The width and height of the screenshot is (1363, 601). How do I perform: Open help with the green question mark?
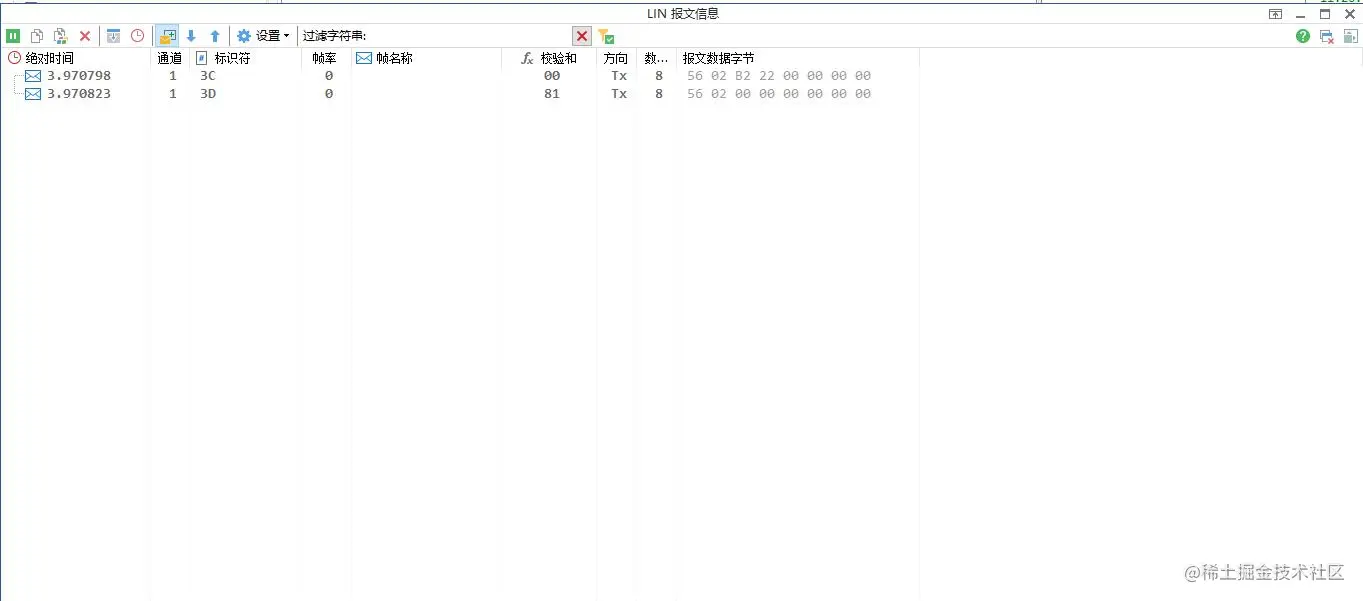click(1303, 36)
